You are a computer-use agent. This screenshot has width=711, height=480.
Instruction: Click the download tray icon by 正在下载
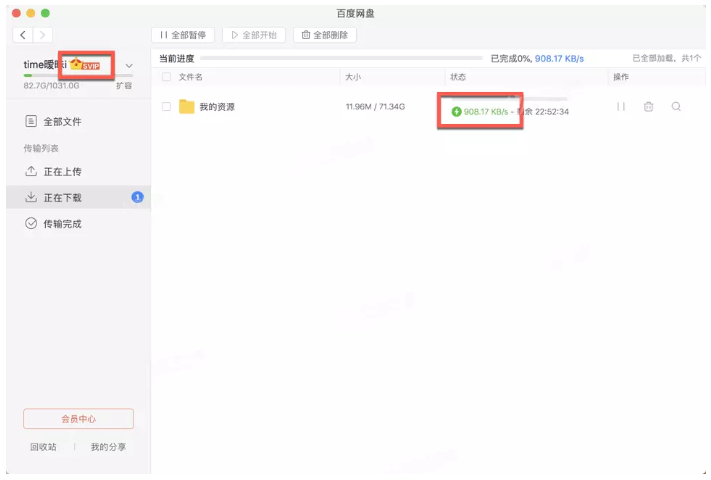[31, 197]
